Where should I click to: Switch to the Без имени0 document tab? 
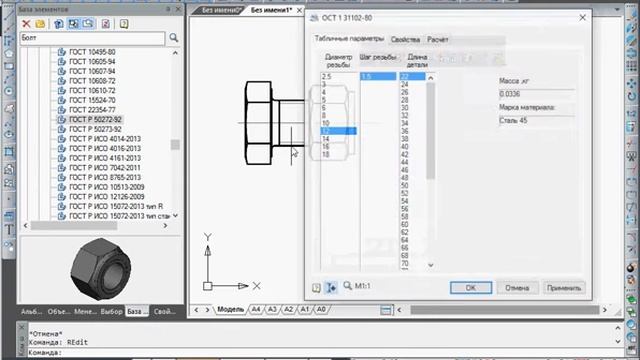coord(222,10)
